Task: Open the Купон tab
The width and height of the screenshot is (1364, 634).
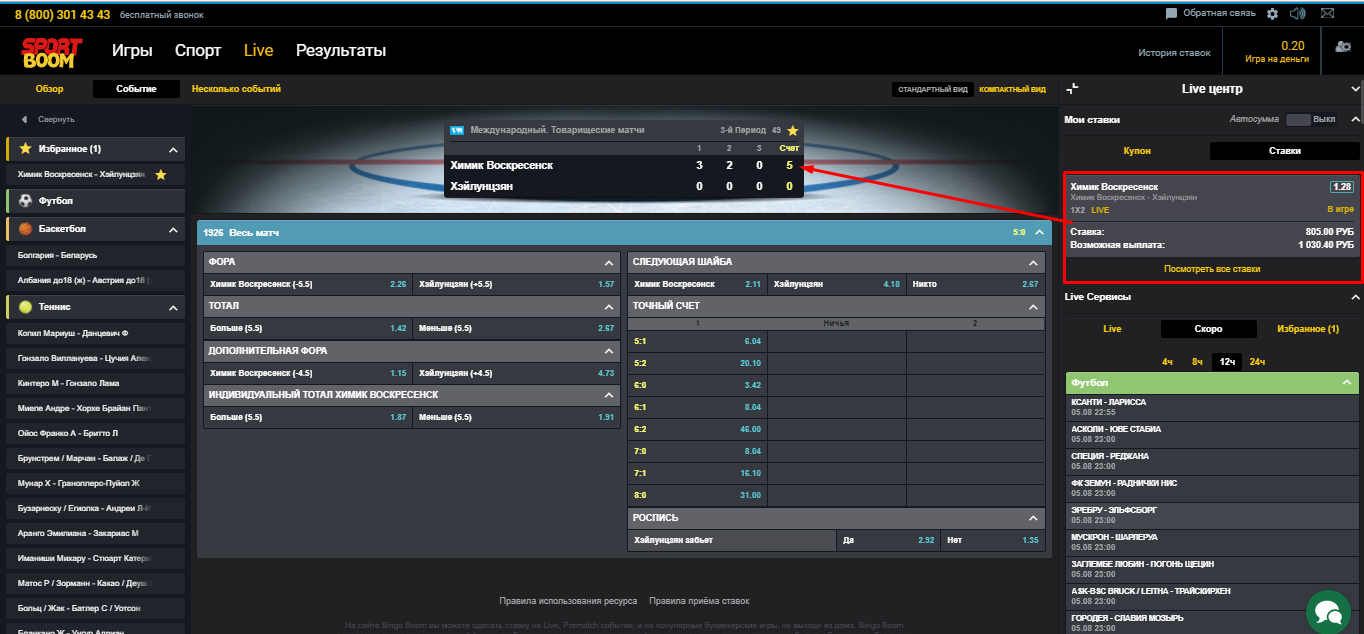Action: 1137,151
